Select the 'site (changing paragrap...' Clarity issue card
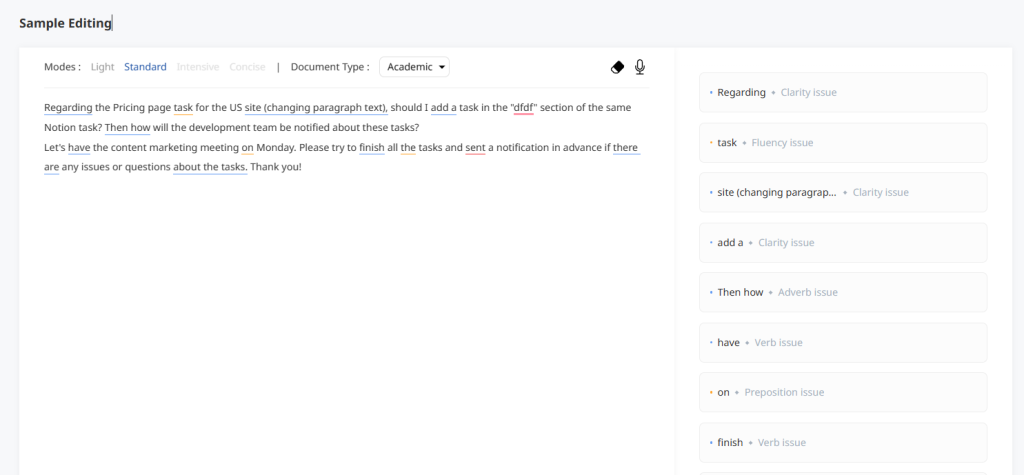 843,192
